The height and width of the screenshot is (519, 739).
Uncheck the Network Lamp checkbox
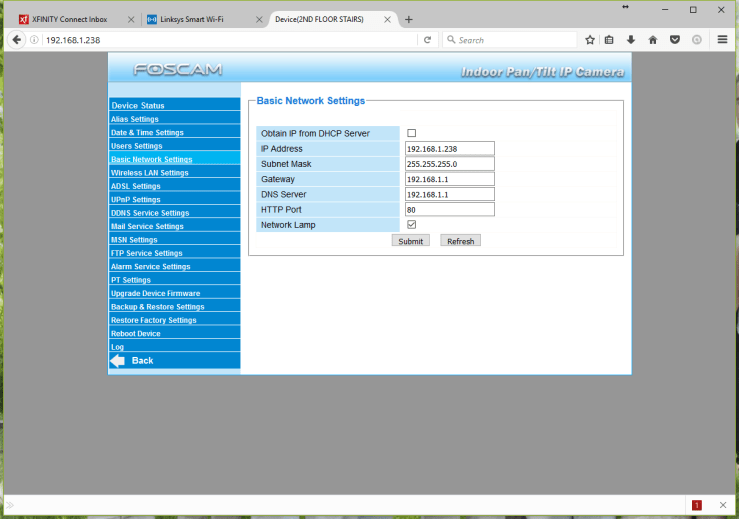point(411,225)
